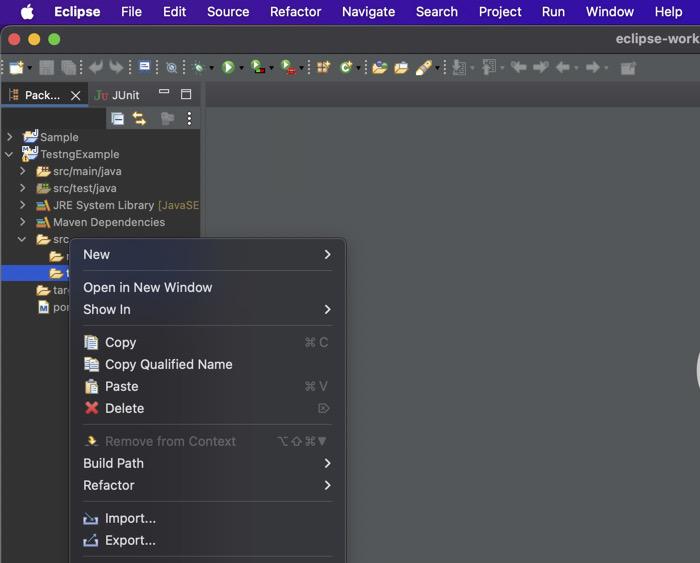
Task: Open the New wizard dropdown arrow
Action: [x=30, y=68]
